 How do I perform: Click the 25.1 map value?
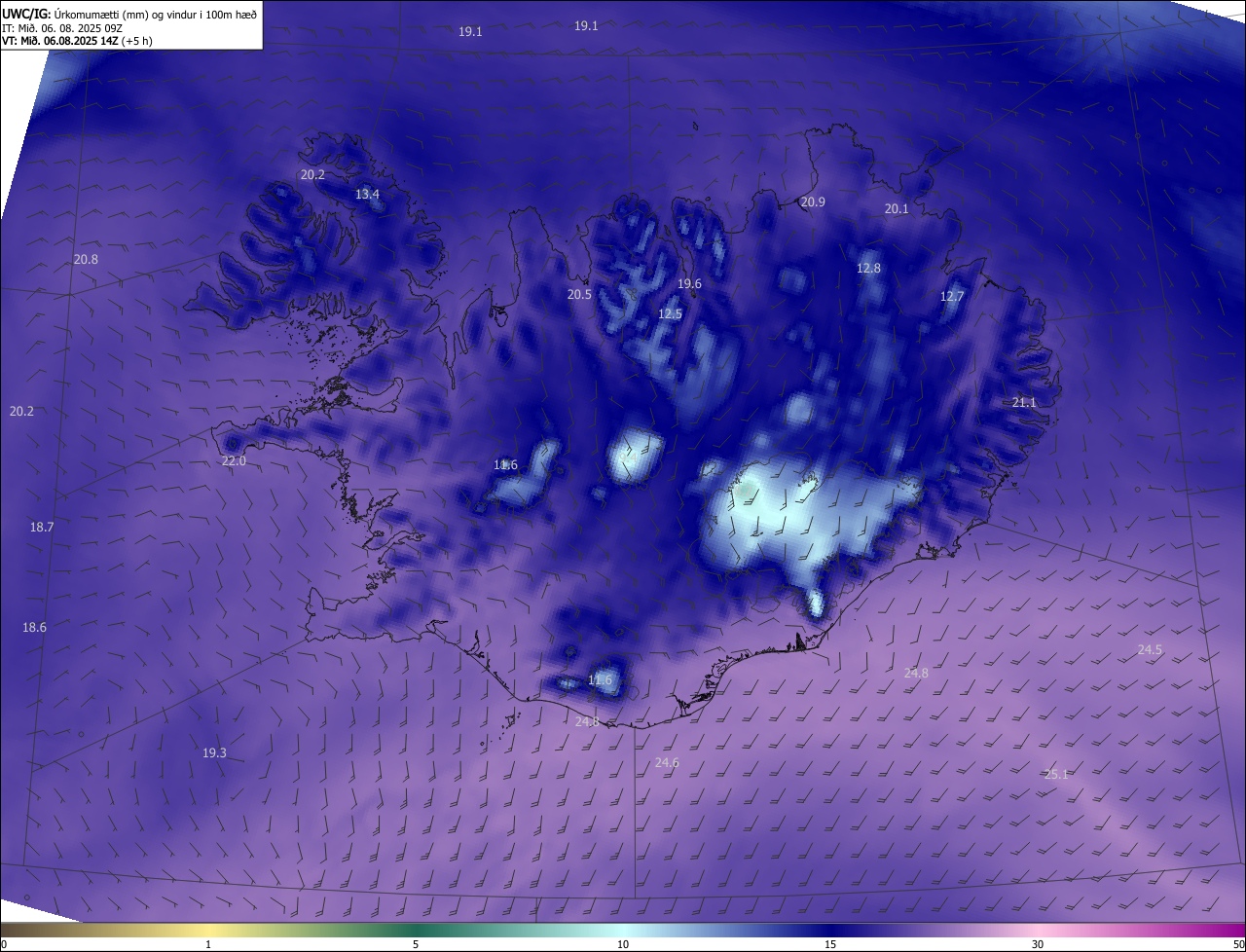(x=1056, y=775)
